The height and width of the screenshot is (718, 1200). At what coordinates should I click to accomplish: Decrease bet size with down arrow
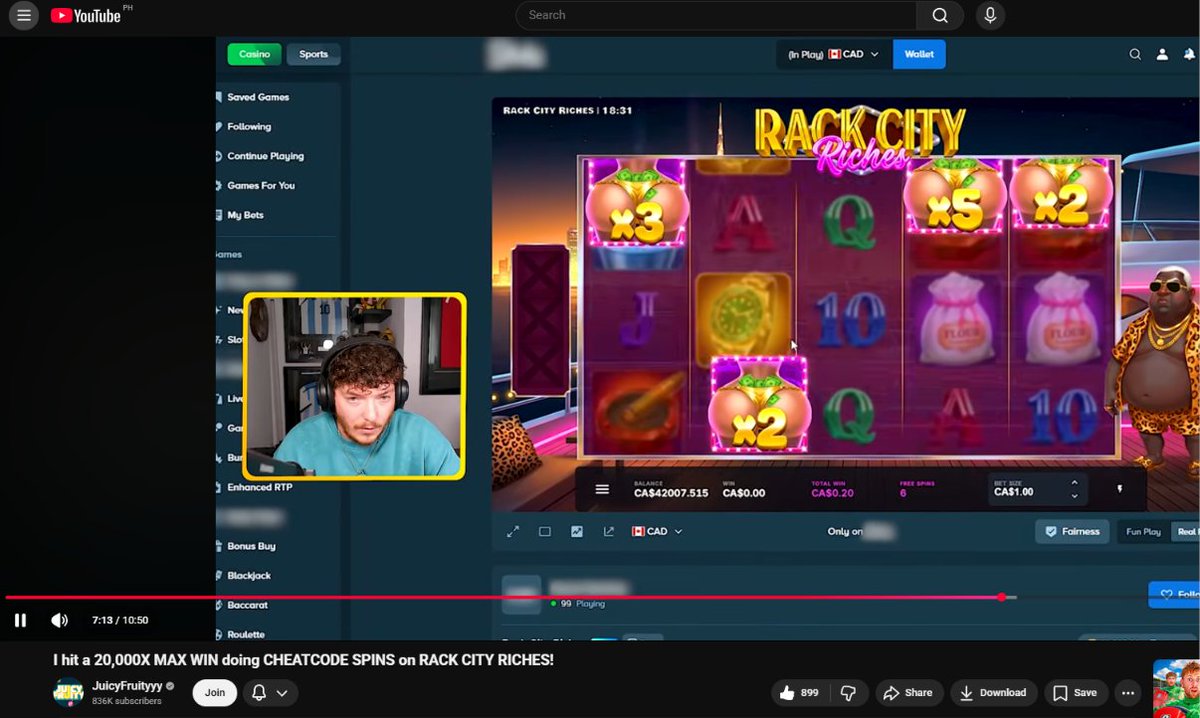[x=1075, y=496]
